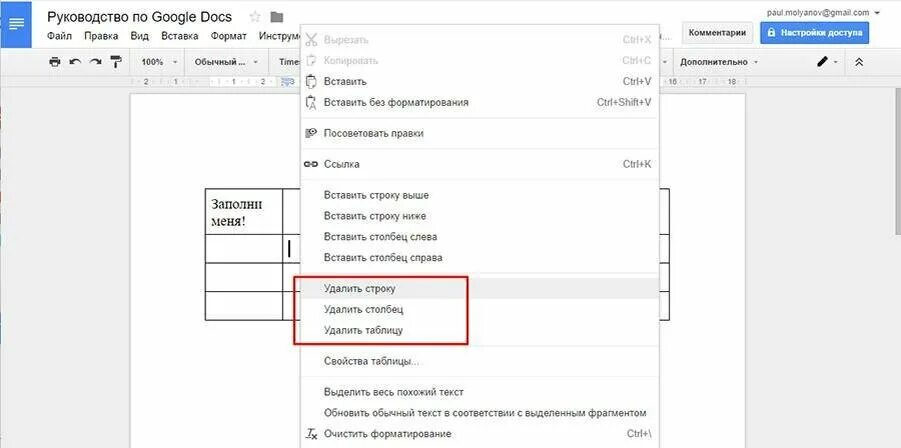Open the Правка menu
This screenshot has width=901, height=448.
coord(101,36)
